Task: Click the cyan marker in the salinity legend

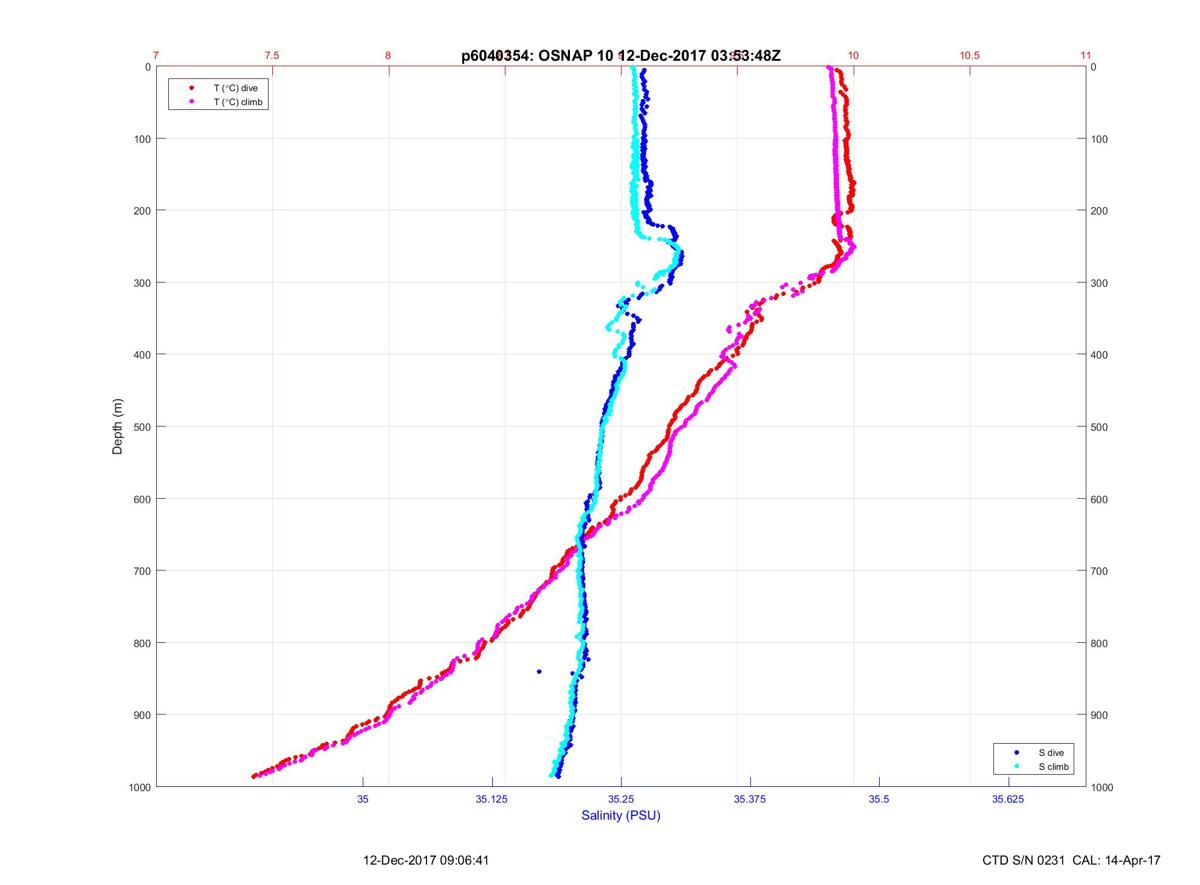Action: 1016,766
